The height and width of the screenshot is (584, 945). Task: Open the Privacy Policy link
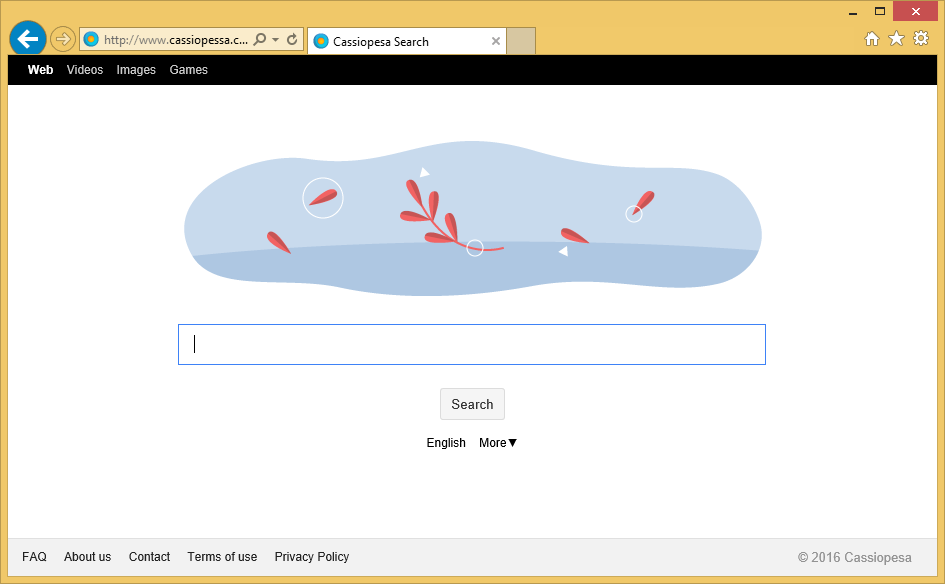312,557
